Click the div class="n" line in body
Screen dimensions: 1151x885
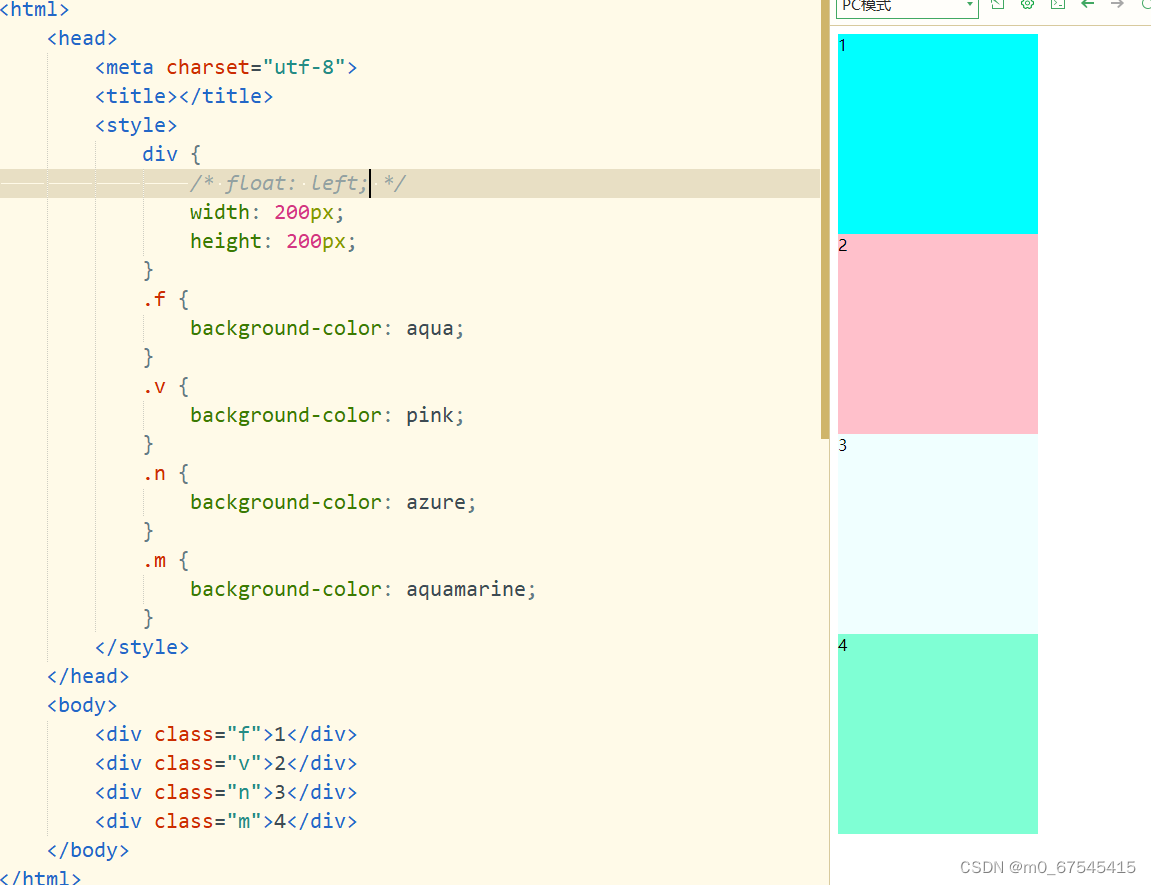pos(226,793)
